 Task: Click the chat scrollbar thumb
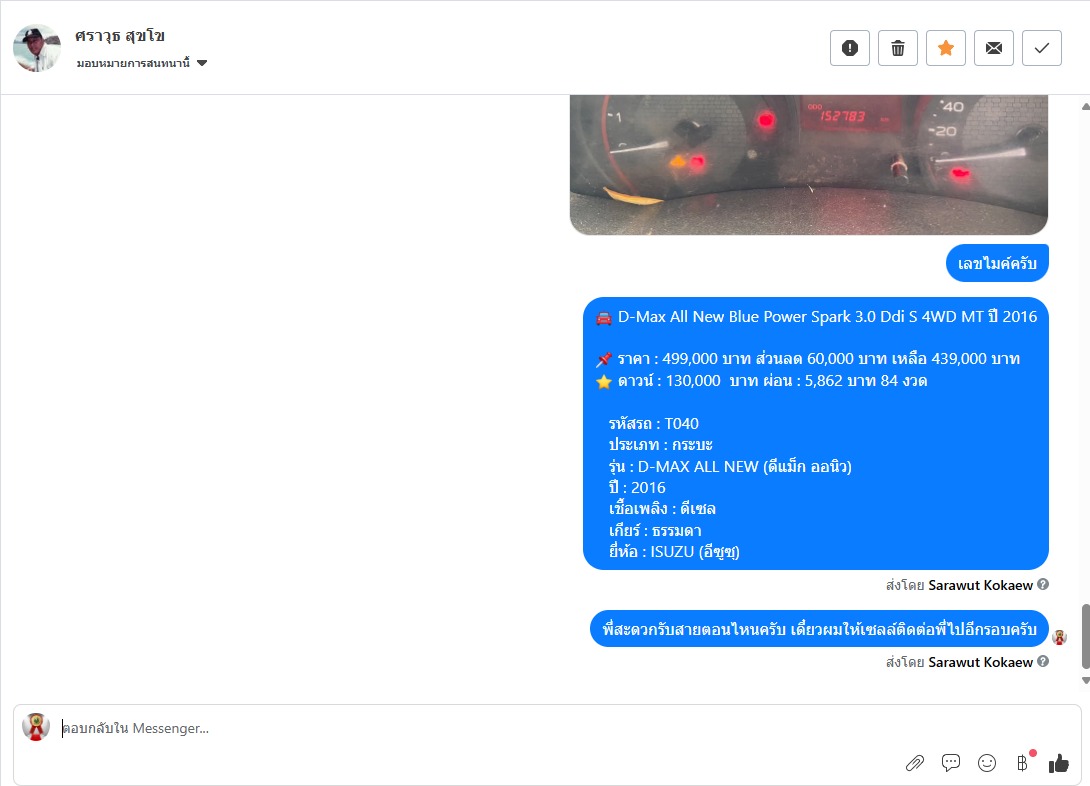tap(1085, 635)
